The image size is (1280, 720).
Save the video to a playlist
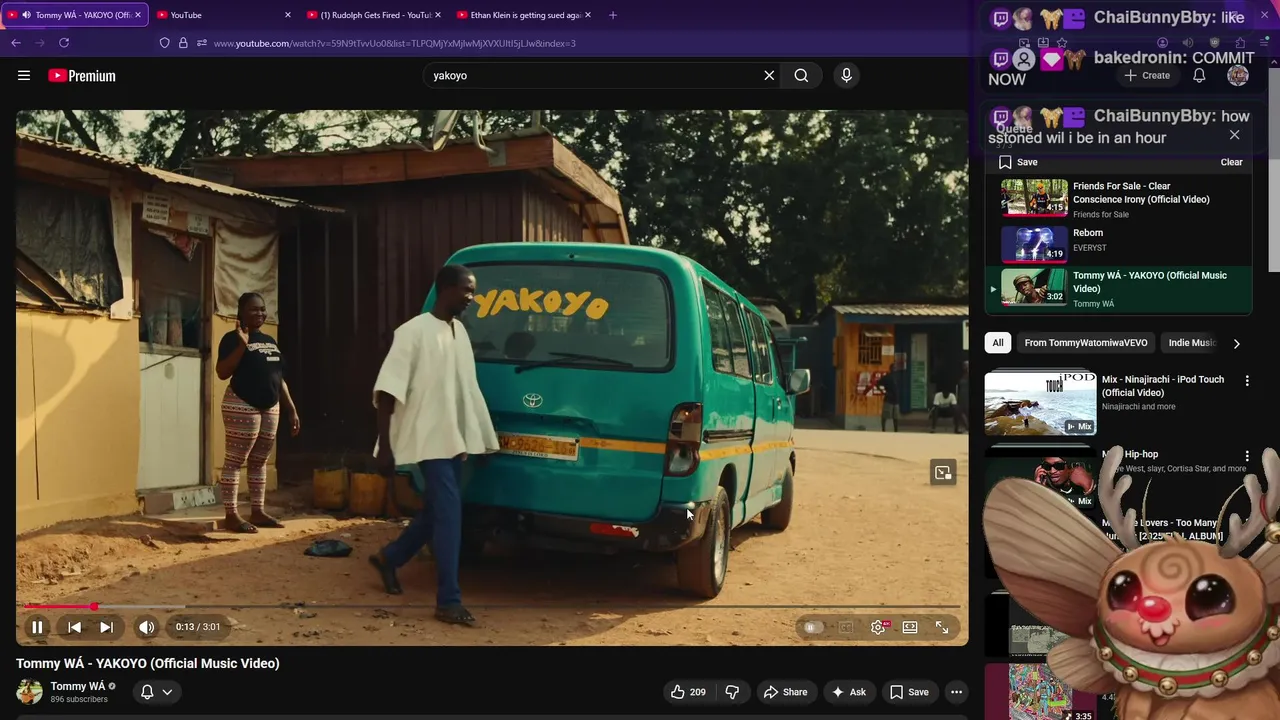pyautogui.click(x=909, y=692)
